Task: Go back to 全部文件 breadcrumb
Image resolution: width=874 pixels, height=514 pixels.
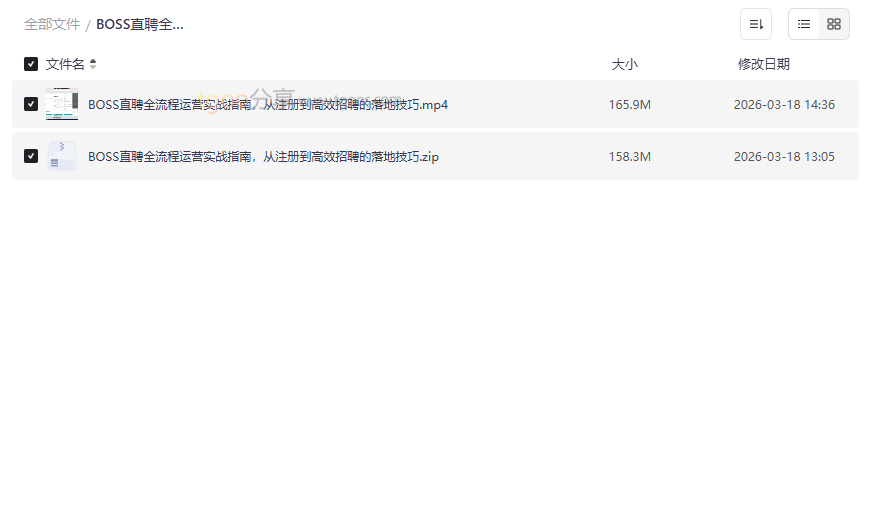Action: 52,25
